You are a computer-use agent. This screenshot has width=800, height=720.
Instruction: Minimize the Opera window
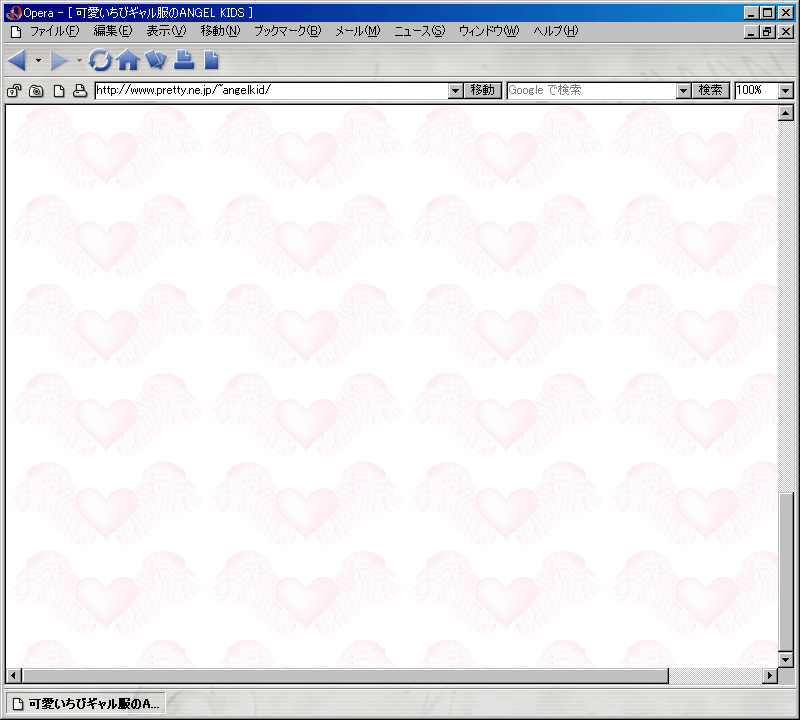751,13
